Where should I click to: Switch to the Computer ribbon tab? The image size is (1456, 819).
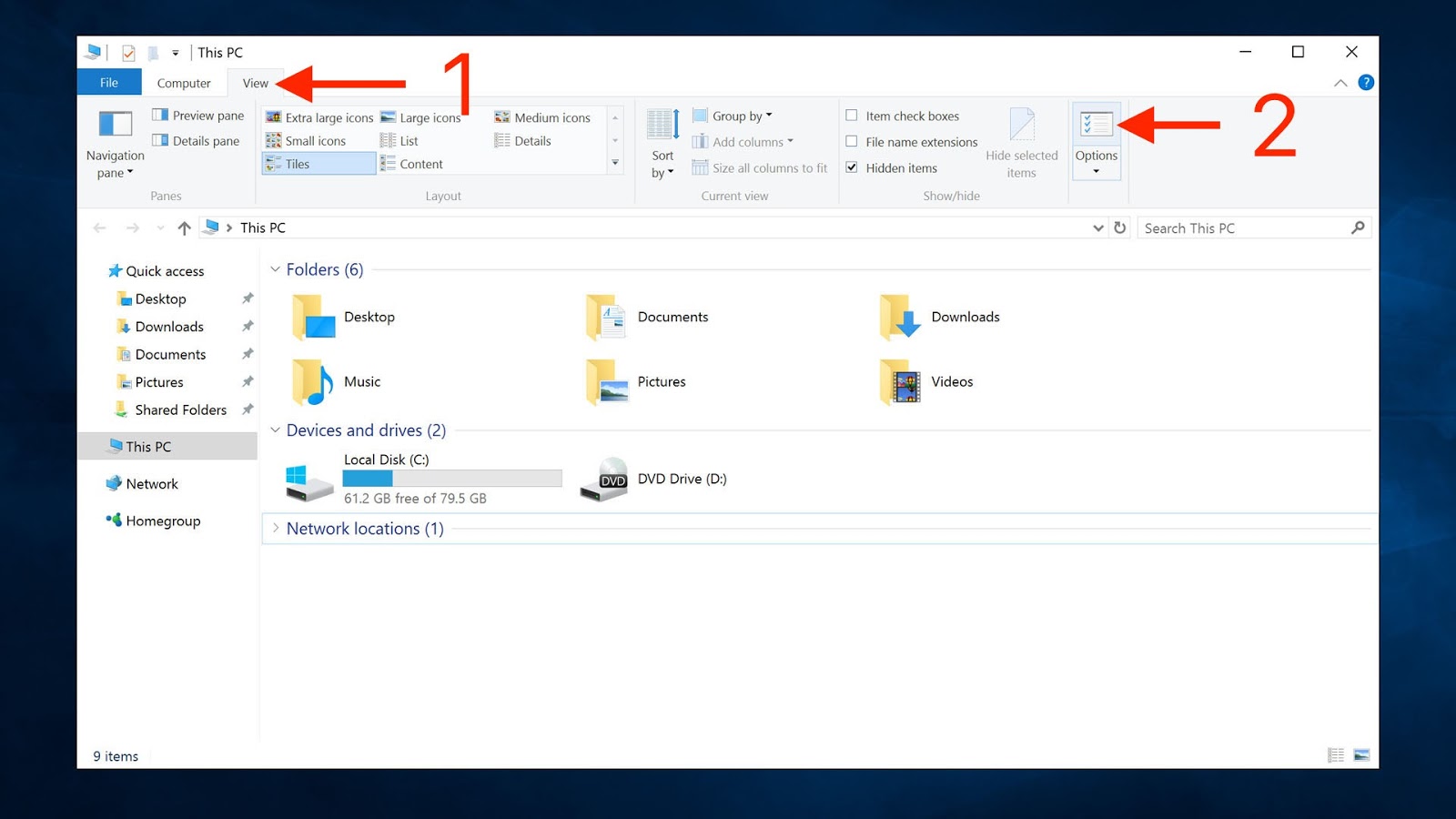pos(184,82)
